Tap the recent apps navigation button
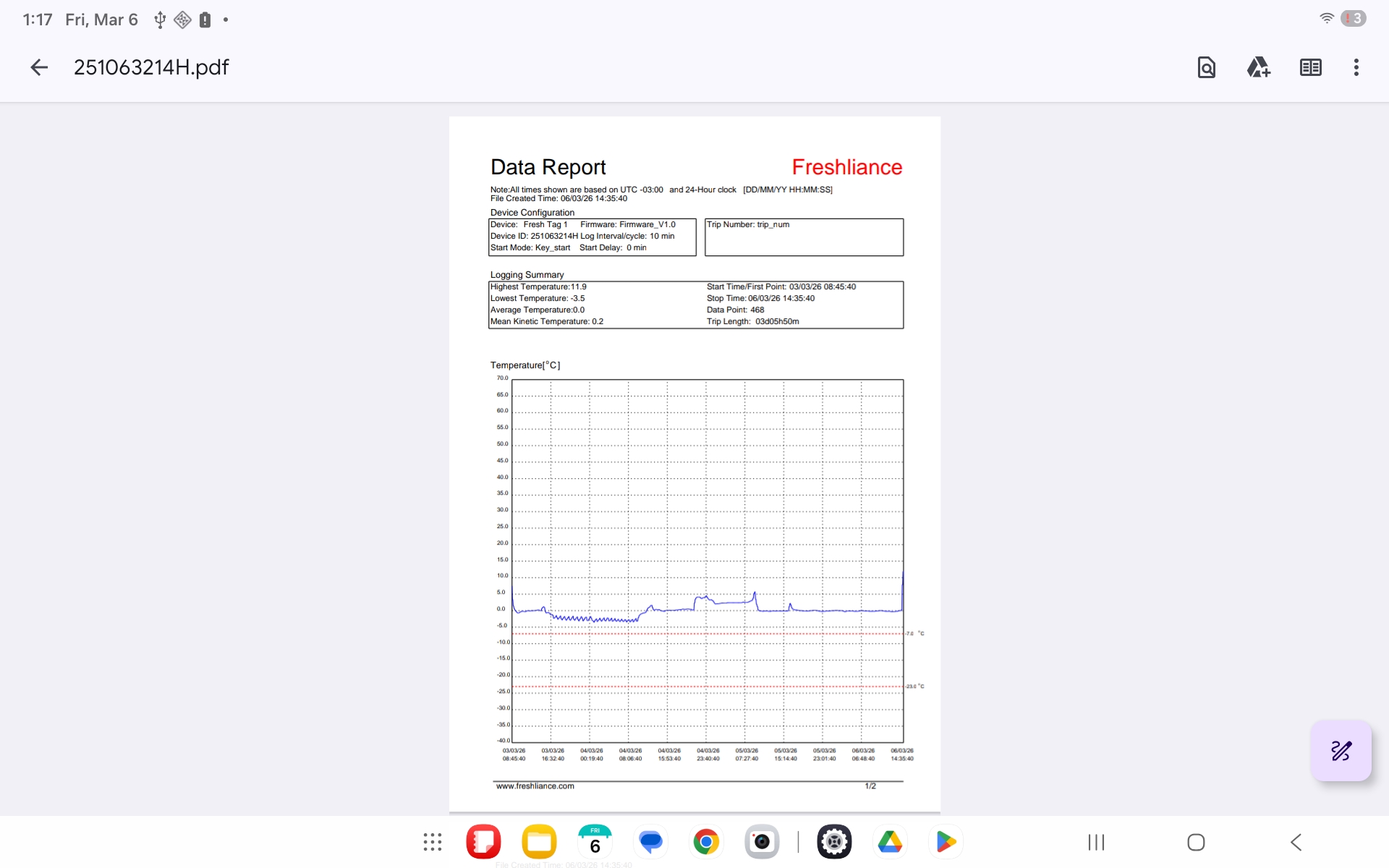The width and height of the screenshot is (1389, 868). click(x=1096, y=842)
